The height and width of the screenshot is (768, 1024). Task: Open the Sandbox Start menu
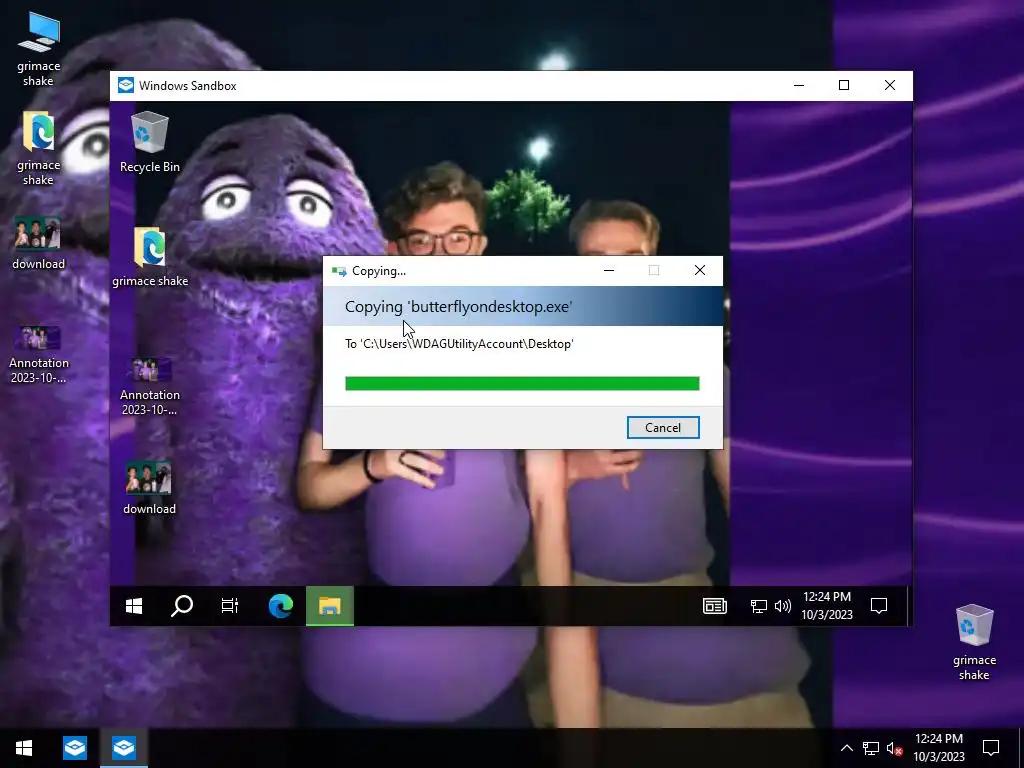(134, 606)
